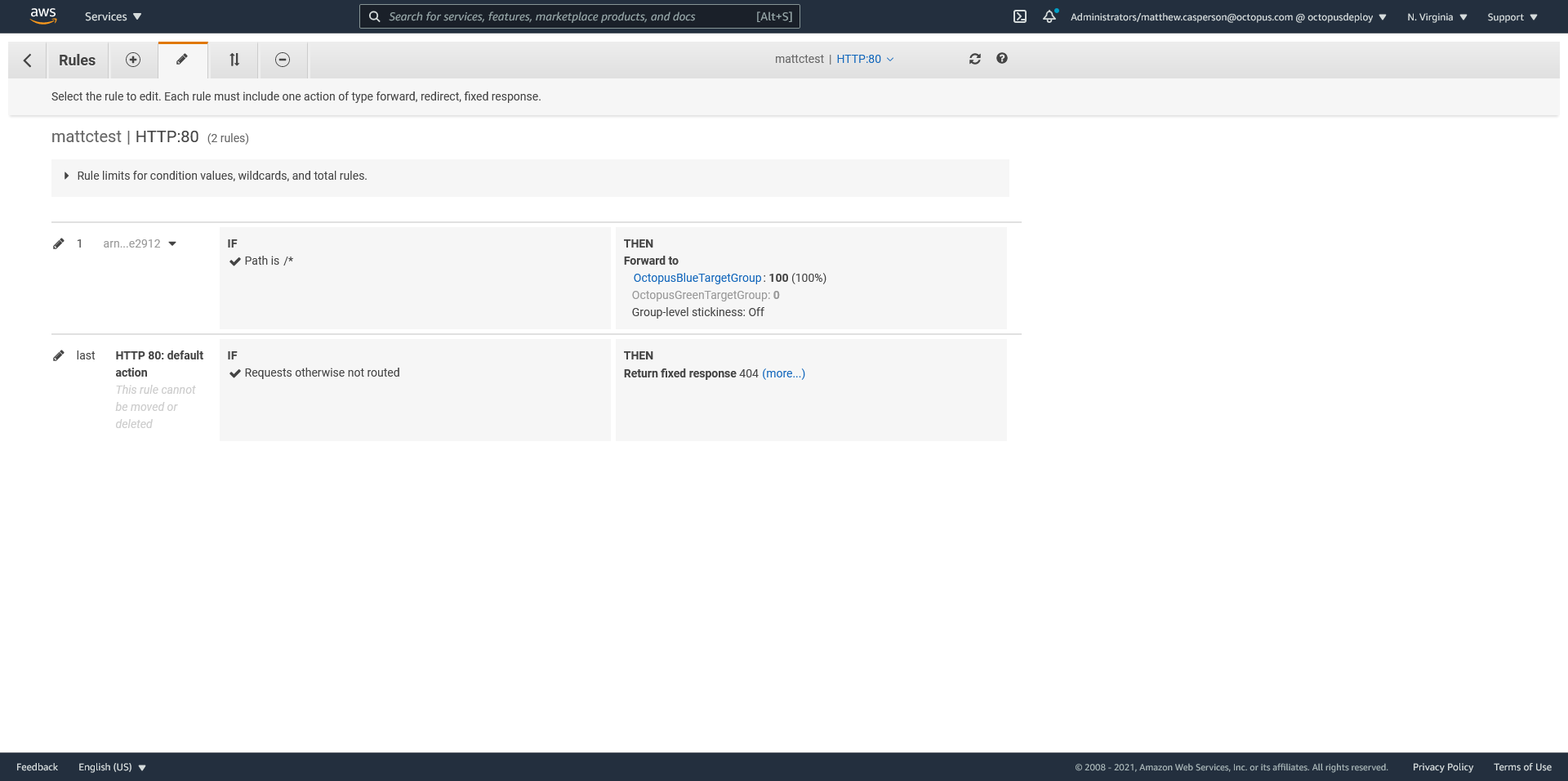Open the N. Virginia region selector
This screenshot has height=781, width=1568.
tap(1437, 17)
